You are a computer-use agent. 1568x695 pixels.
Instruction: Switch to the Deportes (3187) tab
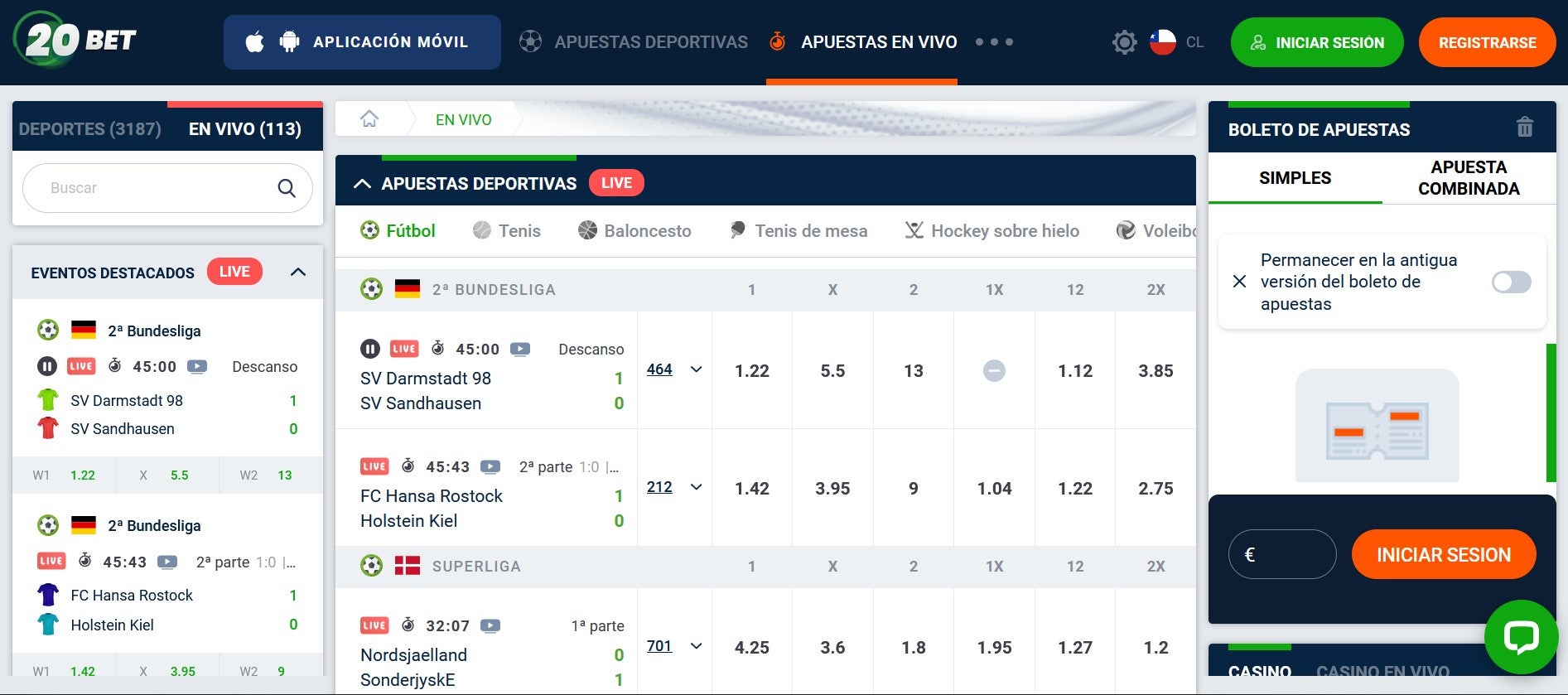coord(89,129)
